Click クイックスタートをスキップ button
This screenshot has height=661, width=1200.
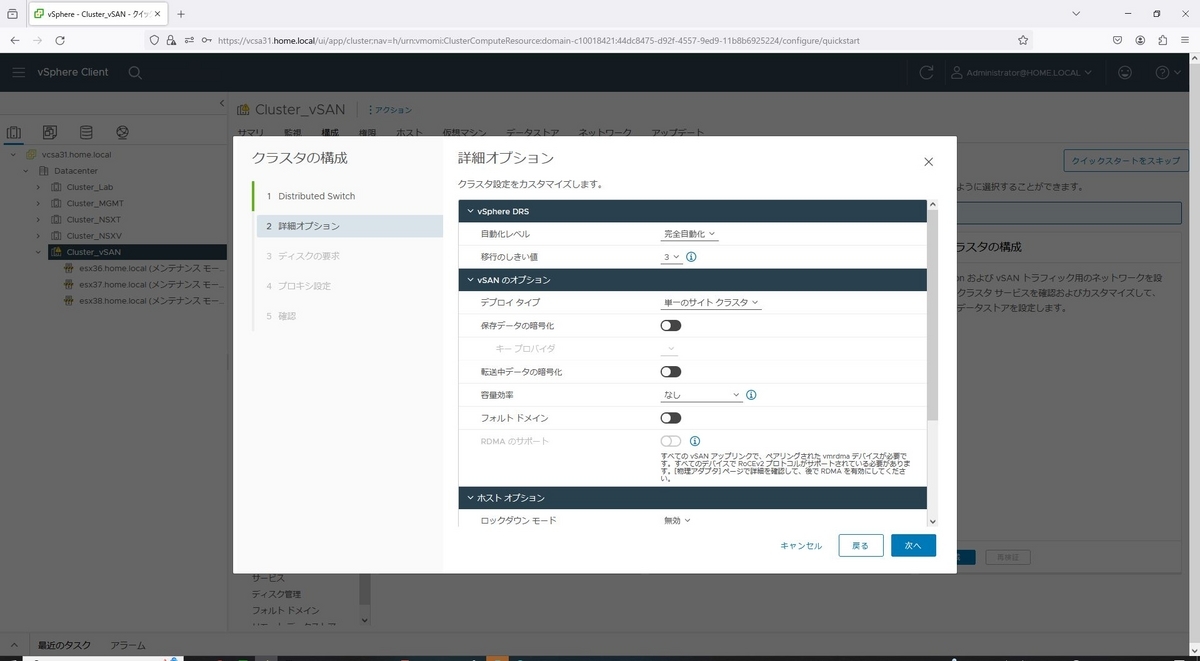(x=1125, y=160)
